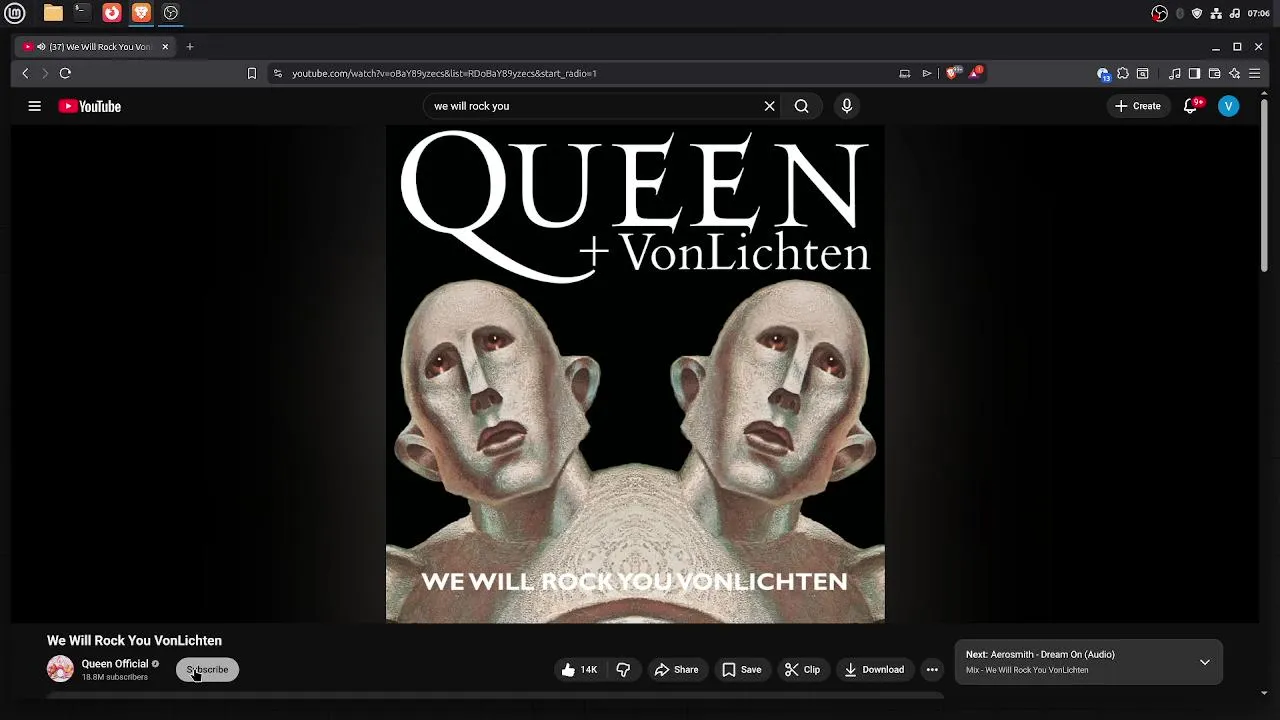Screen dimensions: 1280x720
Task: Open Brave Wallet icon
Action: 1214,73
